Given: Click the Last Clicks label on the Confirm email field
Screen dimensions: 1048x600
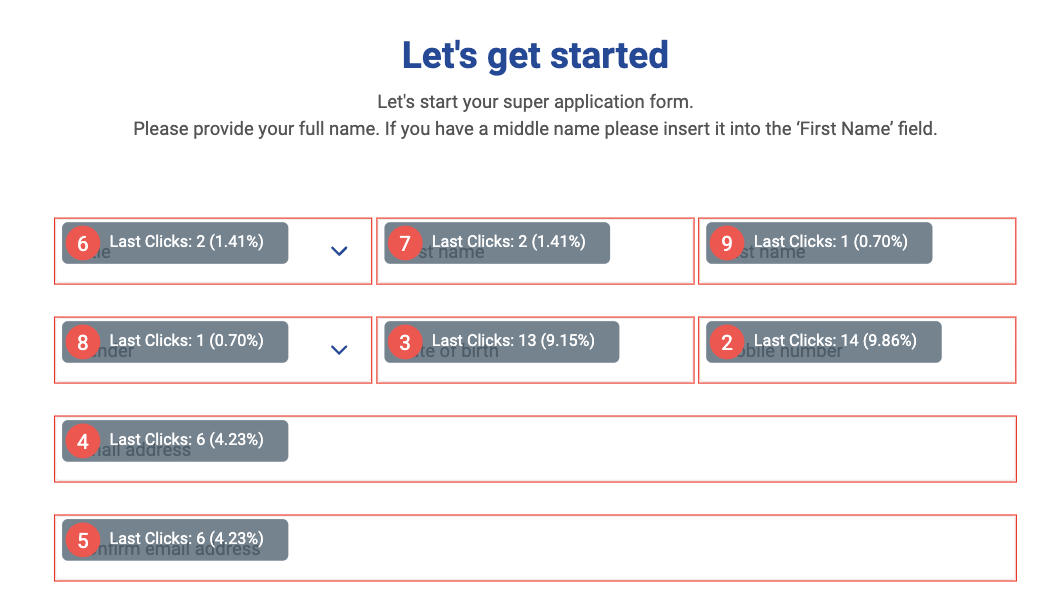Looking at the screenshot, I should tap(186, 539).
